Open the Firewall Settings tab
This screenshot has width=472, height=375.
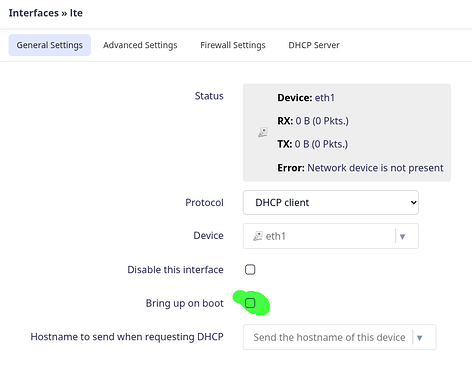[233, 45]
